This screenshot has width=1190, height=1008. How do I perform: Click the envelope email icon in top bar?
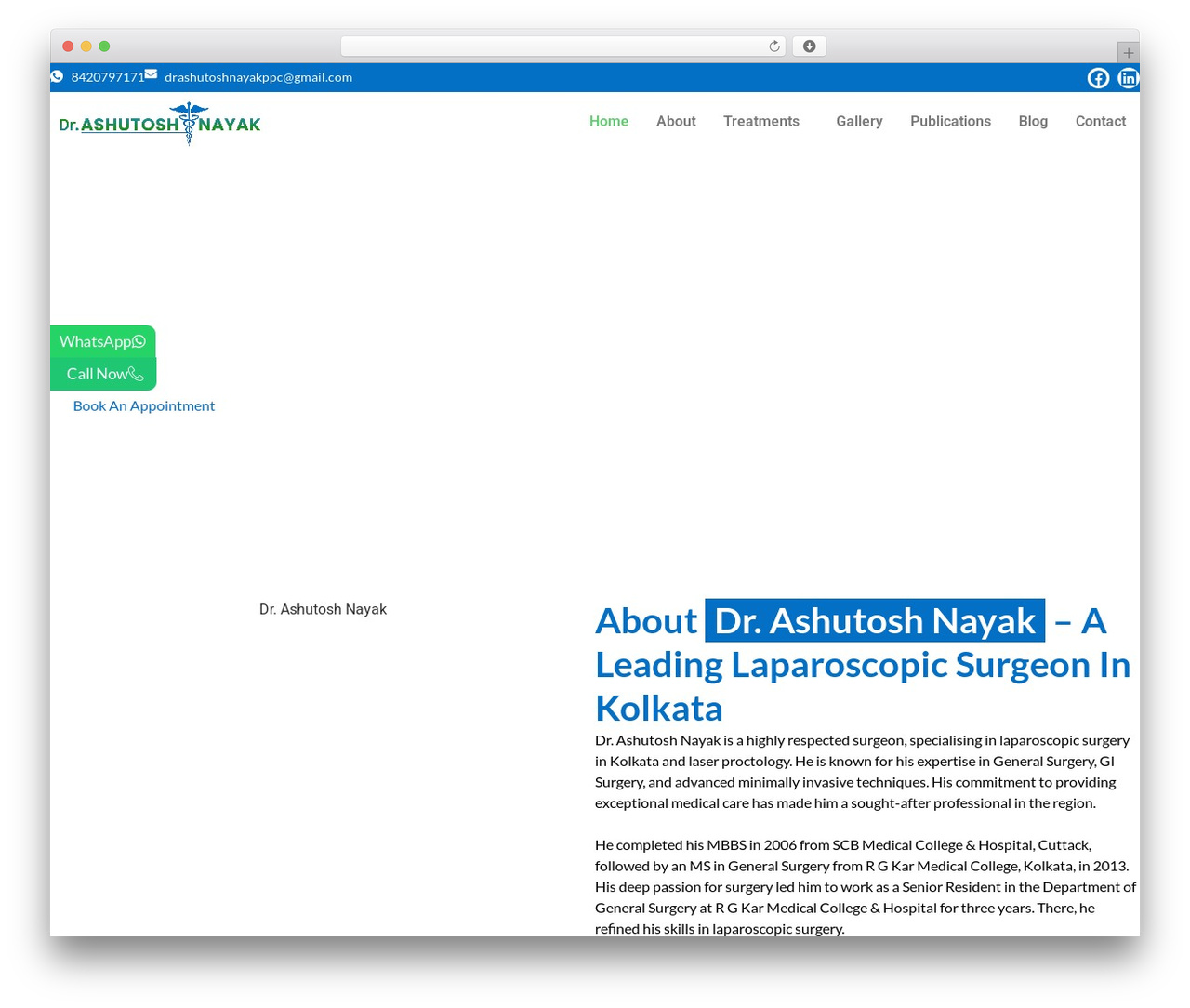tap(151, 74)
